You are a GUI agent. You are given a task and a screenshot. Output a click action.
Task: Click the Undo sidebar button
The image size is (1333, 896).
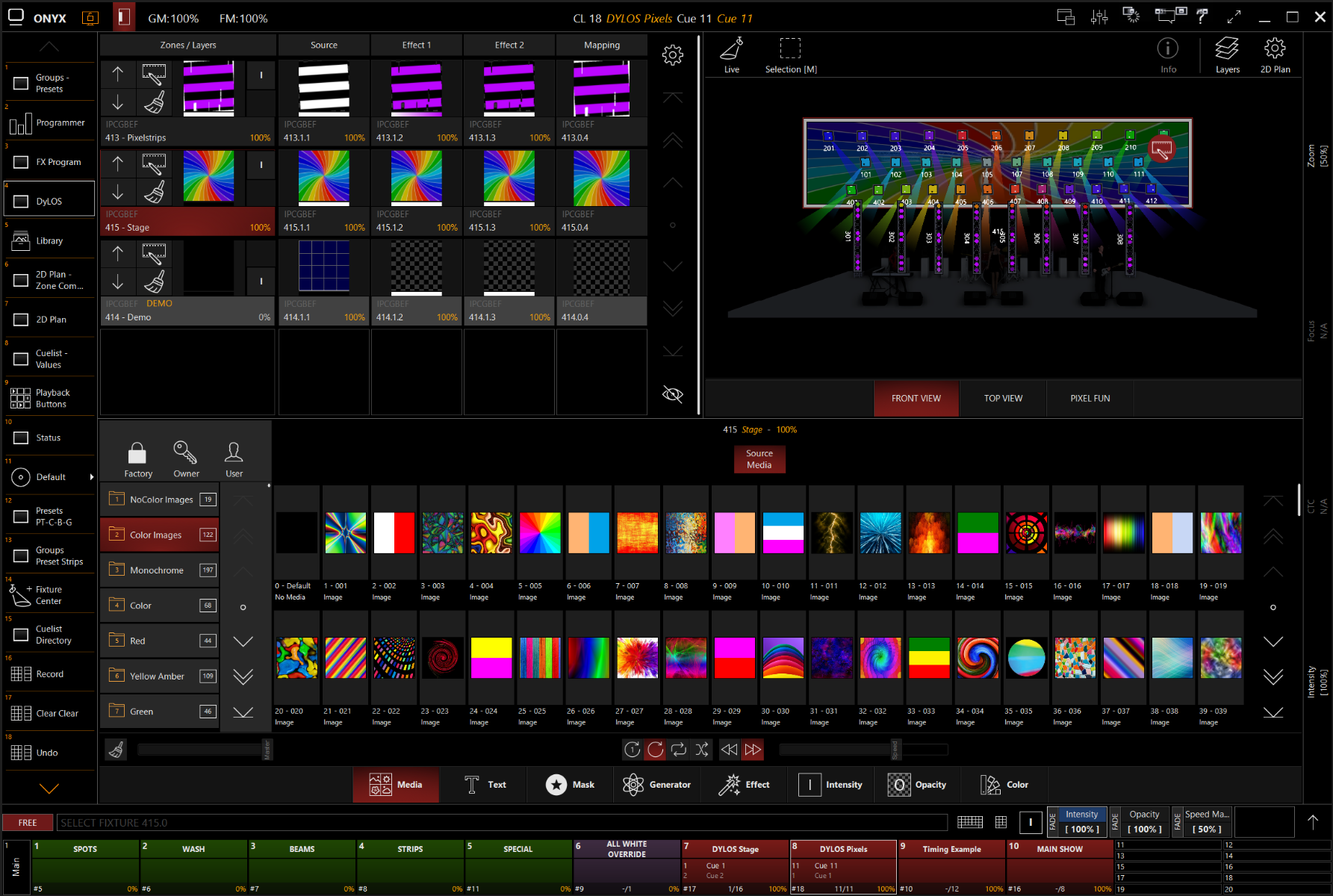pyautogui.click(x=49, y=753)
